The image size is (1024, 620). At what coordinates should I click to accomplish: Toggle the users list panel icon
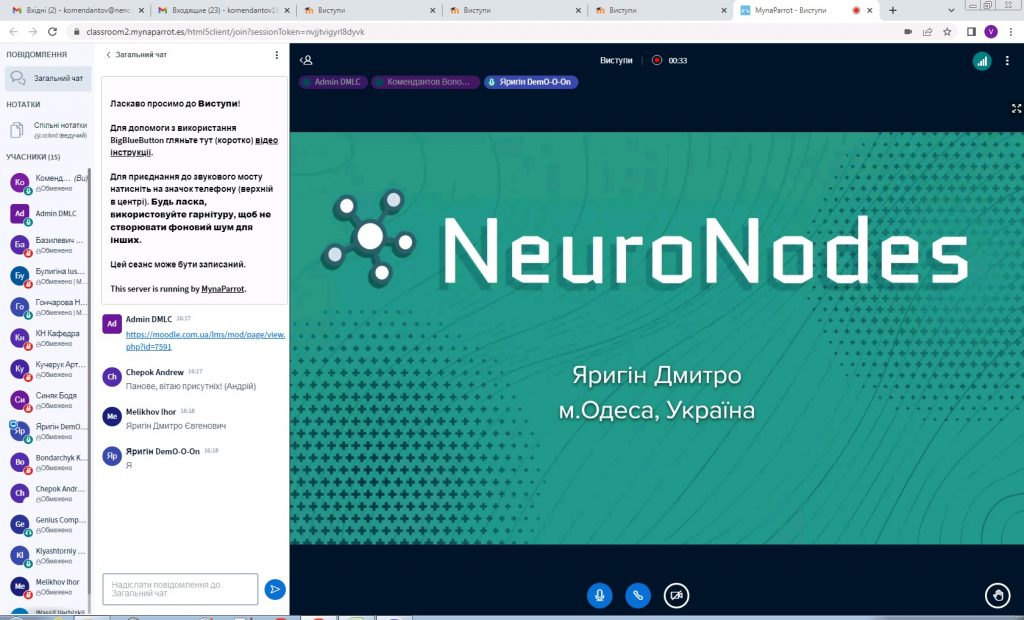pos(307,60)
